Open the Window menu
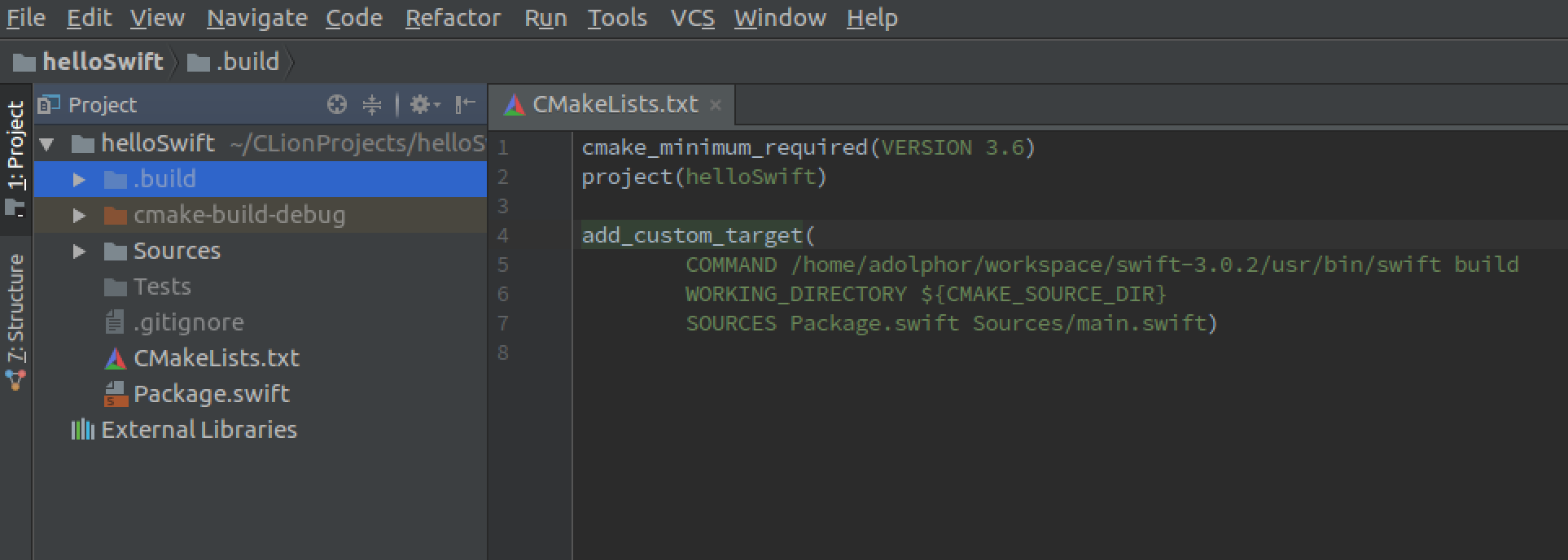 (x=780, y=18)
